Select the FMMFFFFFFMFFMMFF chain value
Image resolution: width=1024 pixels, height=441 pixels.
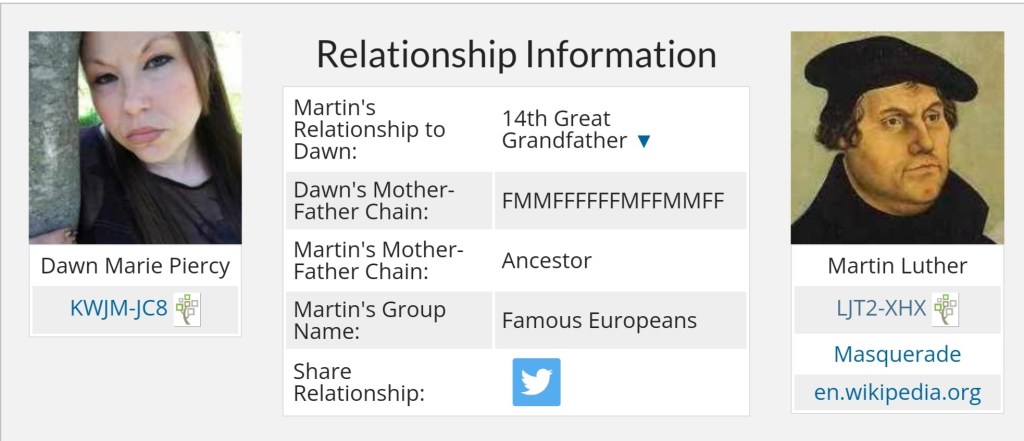tap(612, 201)
